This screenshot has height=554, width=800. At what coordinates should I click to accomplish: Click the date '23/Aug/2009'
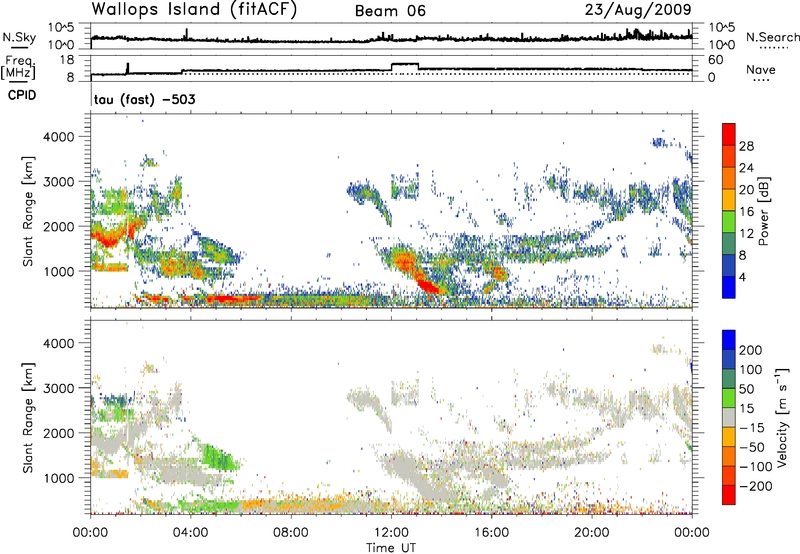[638, 9]
